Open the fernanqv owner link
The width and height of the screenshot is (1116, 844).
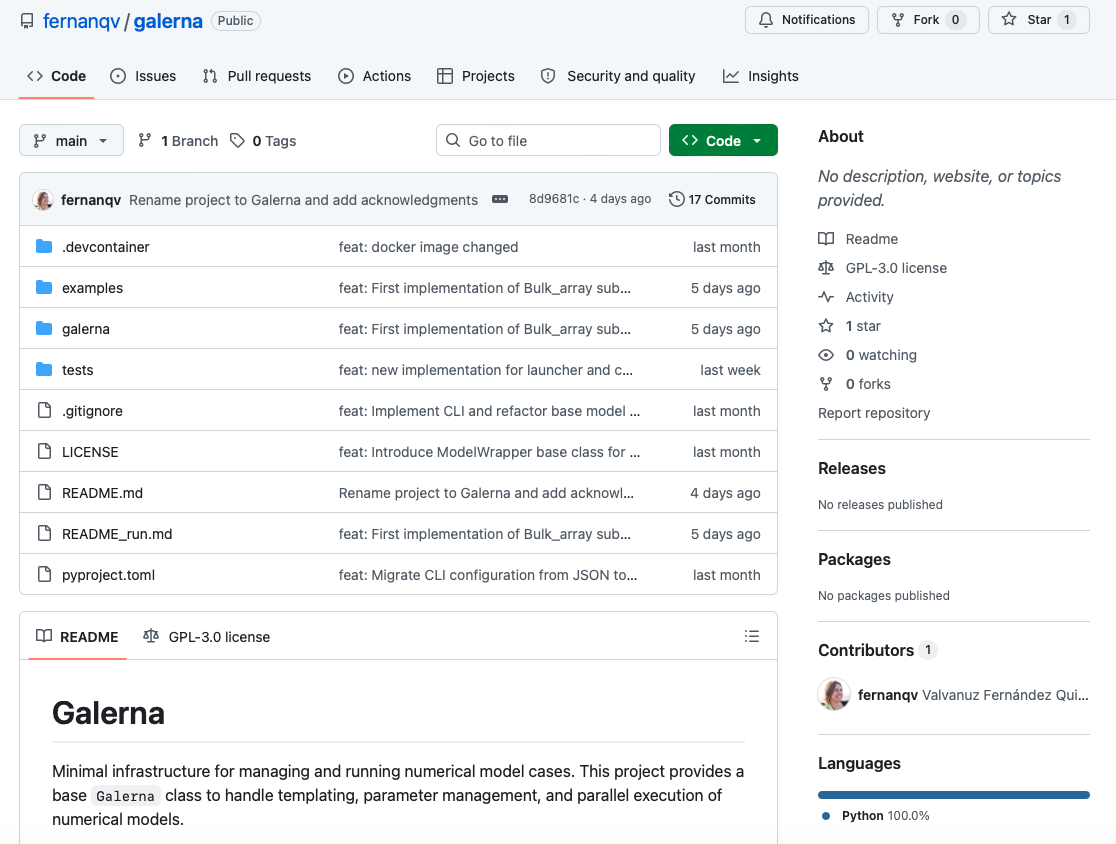[x=81, y=21]
